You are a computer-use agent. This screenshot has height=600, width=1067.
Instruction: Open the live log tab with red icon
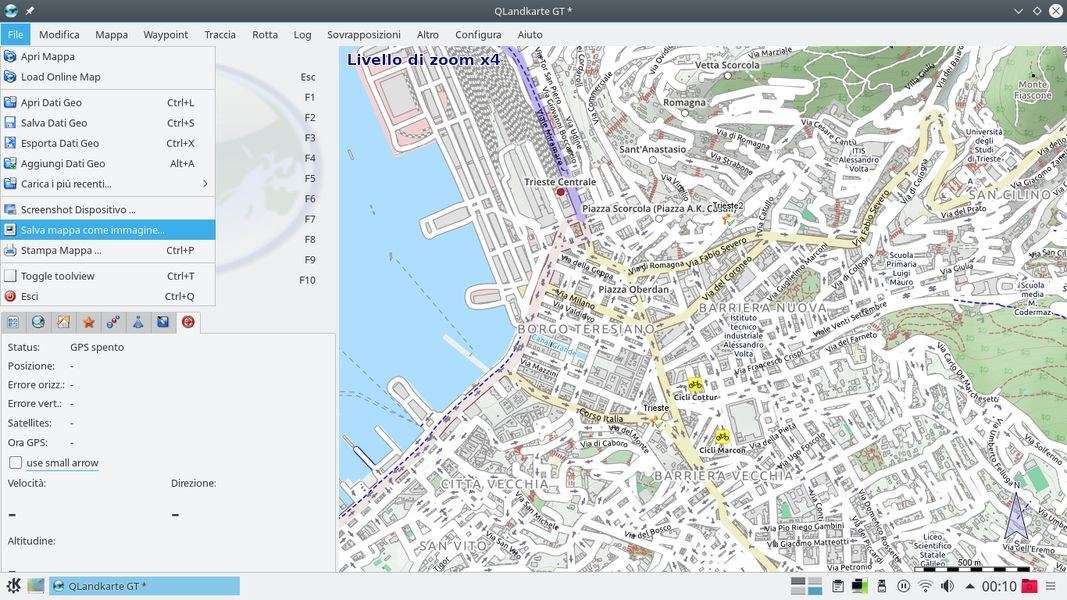click(188, 322)
